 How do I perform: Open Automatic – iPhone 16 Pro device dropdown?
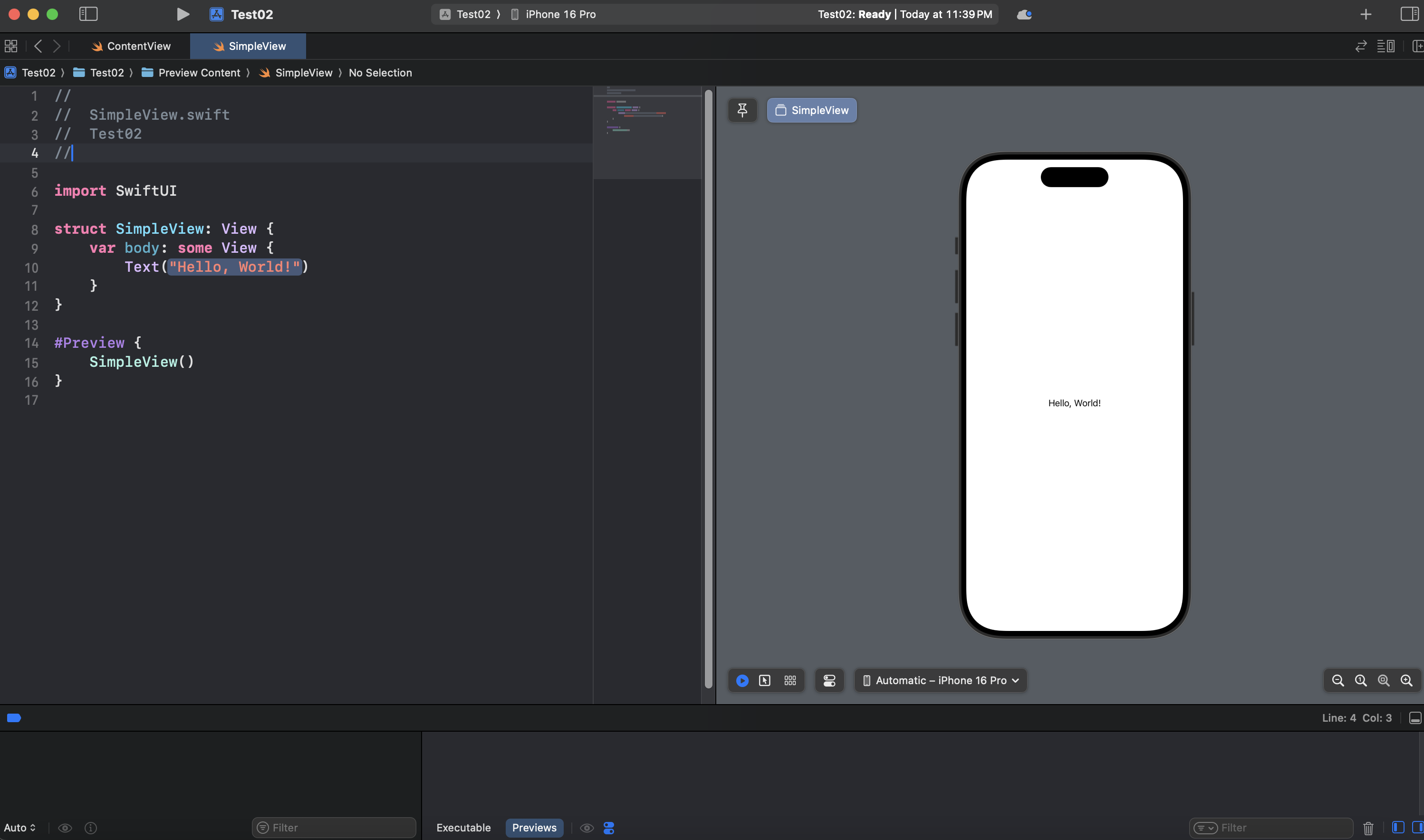click(x=941, y=680)
